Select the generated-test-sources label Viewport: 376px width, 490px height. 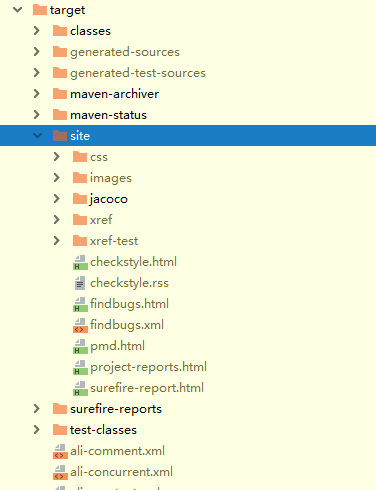(138, 73)
